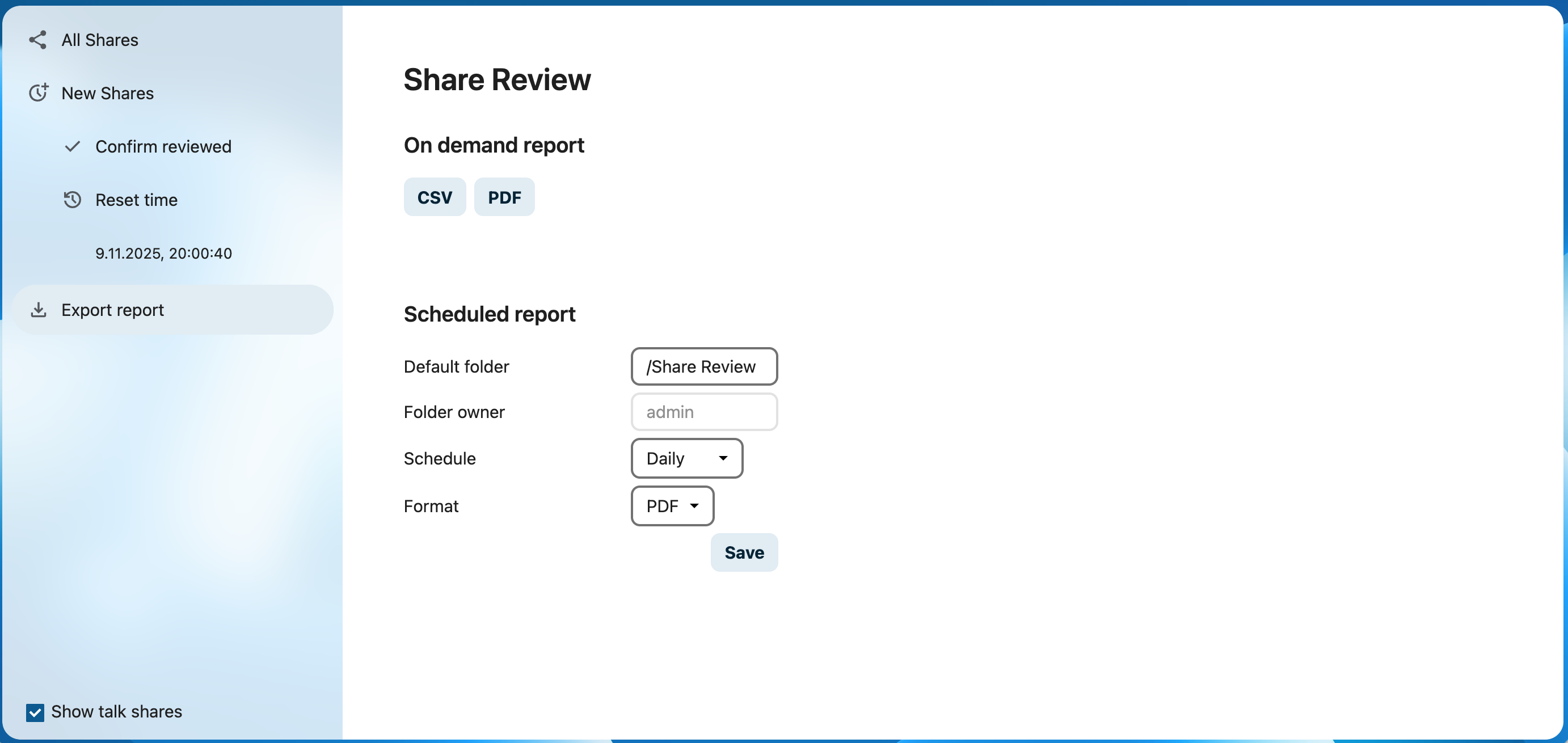This screenshot has width=1568, height=743.
Task: Select Confirm reviewed in the sidebar
Action: point(163,147)
